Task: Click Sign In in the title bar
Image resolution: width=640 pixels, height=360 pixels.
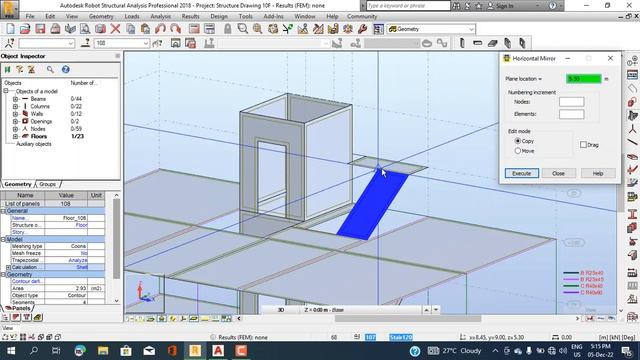Action: point(501,6)
